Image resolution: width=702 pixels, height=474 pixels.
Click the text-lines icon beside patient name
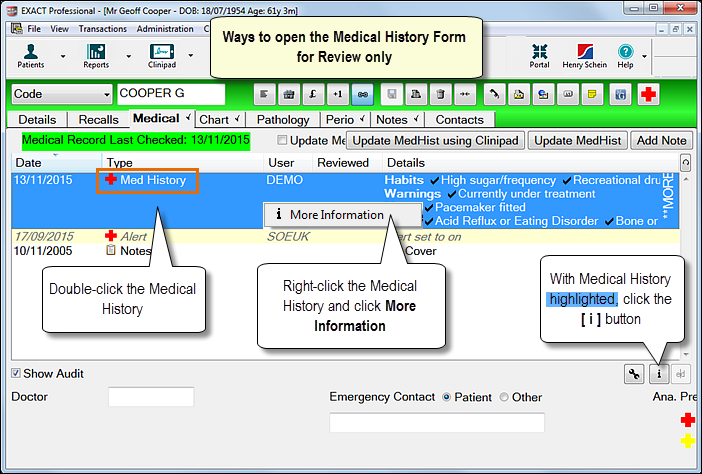264,94
